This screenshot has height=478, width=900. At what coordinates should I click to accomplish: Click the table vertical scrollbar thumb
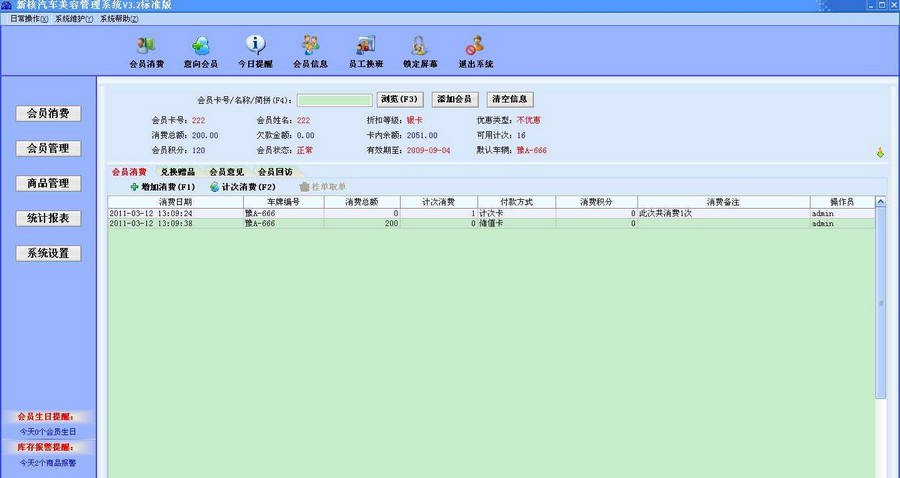(x=880, y=303)
